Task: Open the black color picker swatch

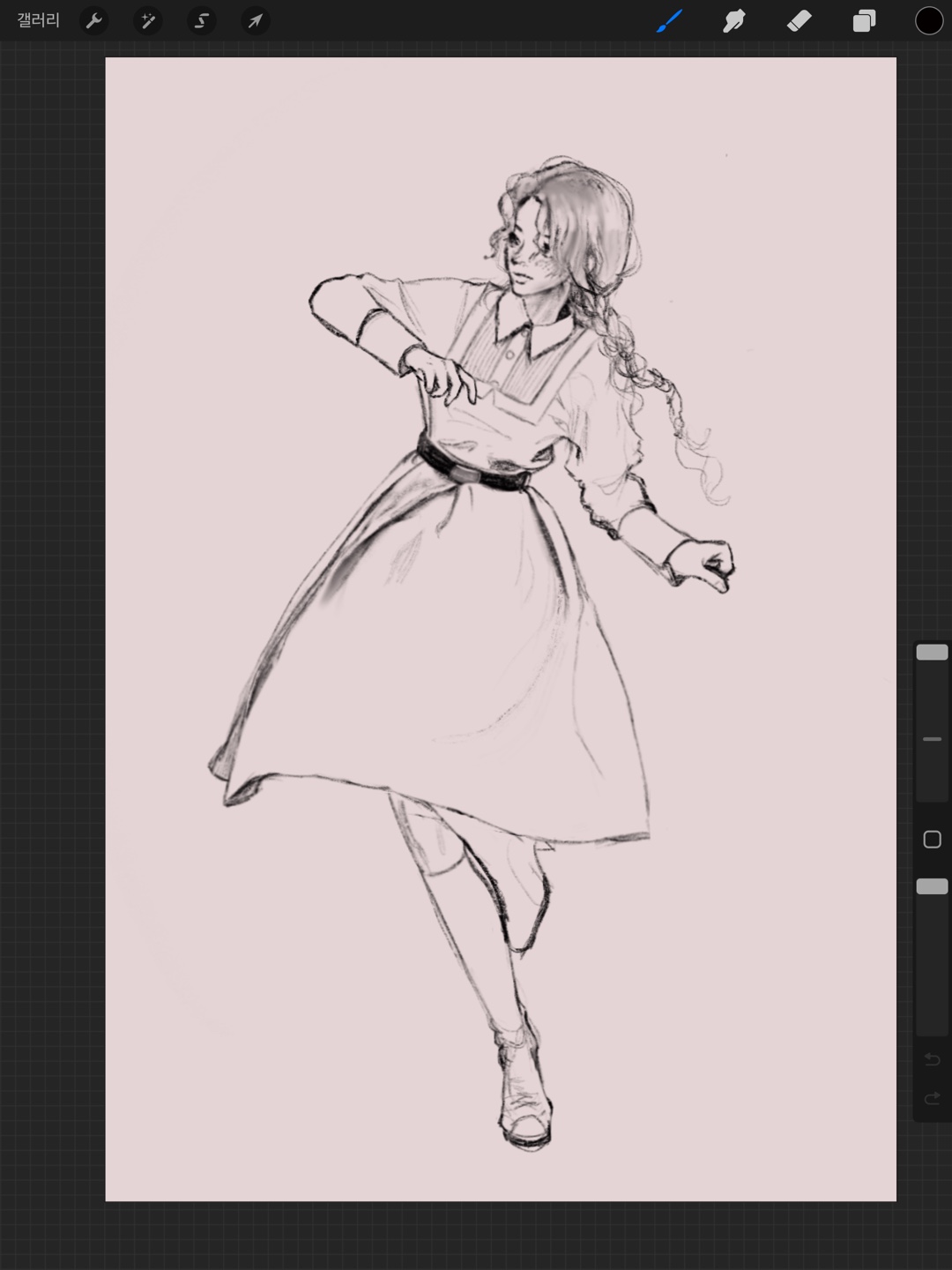Action: tap(929, 20)
